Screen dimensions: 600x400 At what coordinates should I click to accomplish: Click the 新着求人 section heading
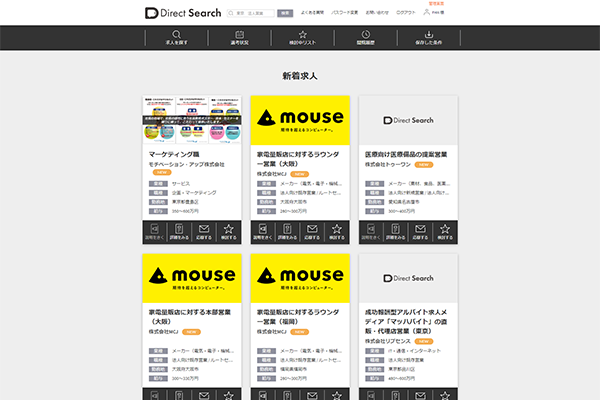point(300,76)
